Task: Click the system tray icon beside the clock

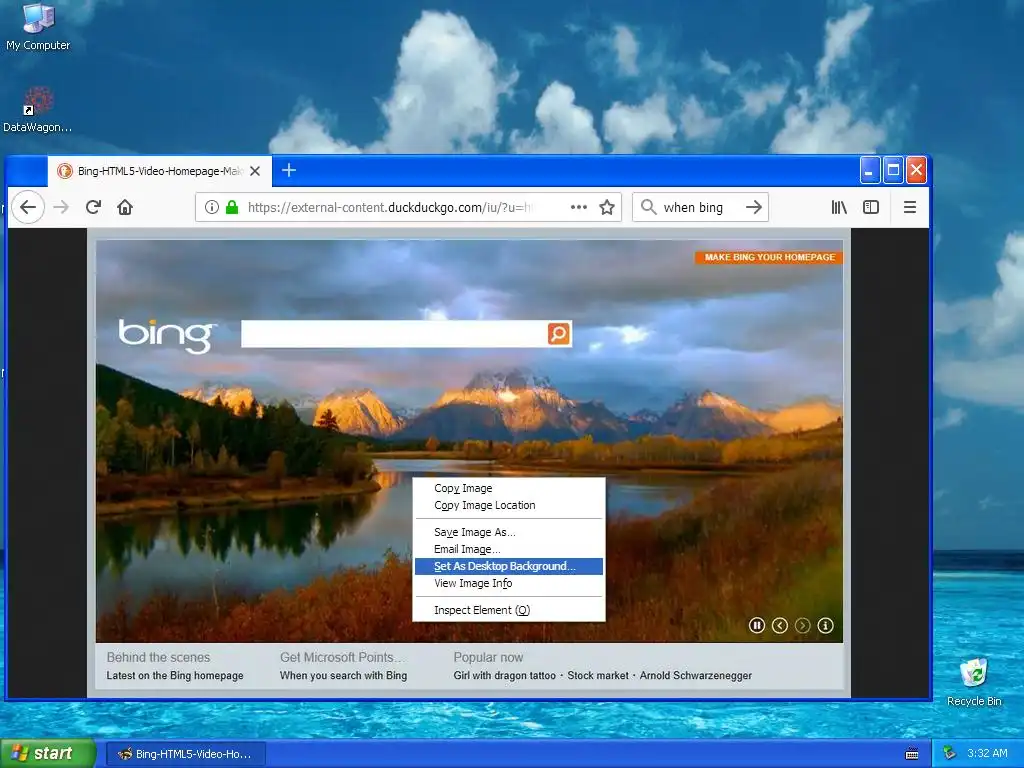Action: (950, 754)
